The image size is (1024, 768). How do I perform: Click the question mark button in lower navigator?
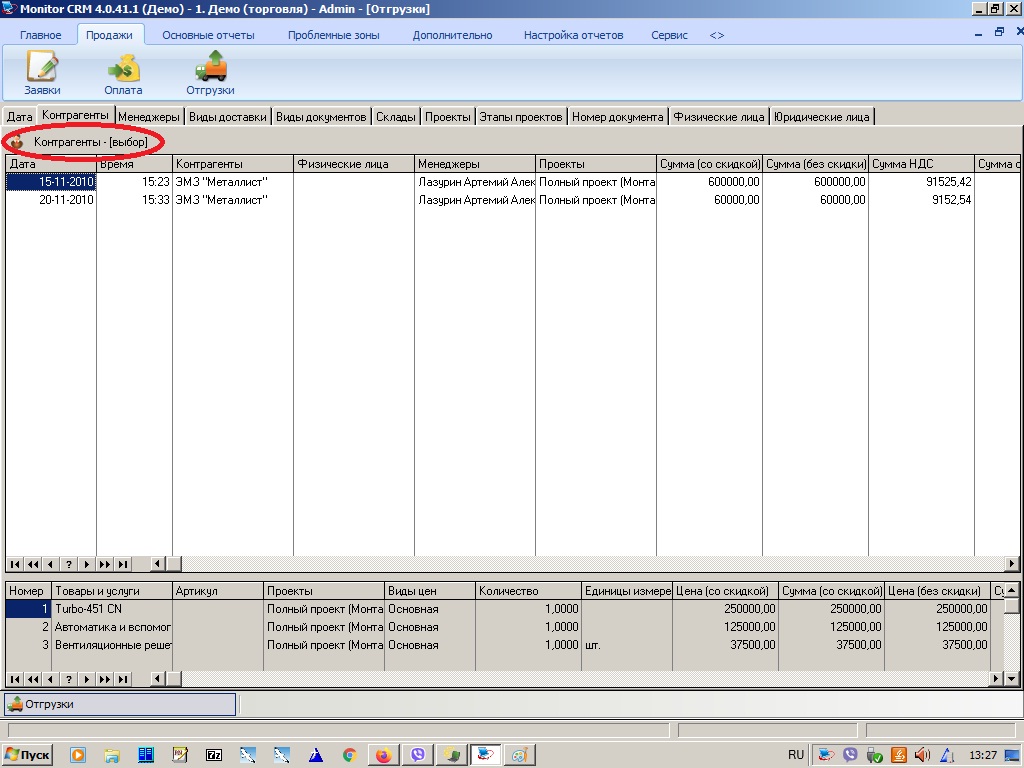click(x=69, y=679)
